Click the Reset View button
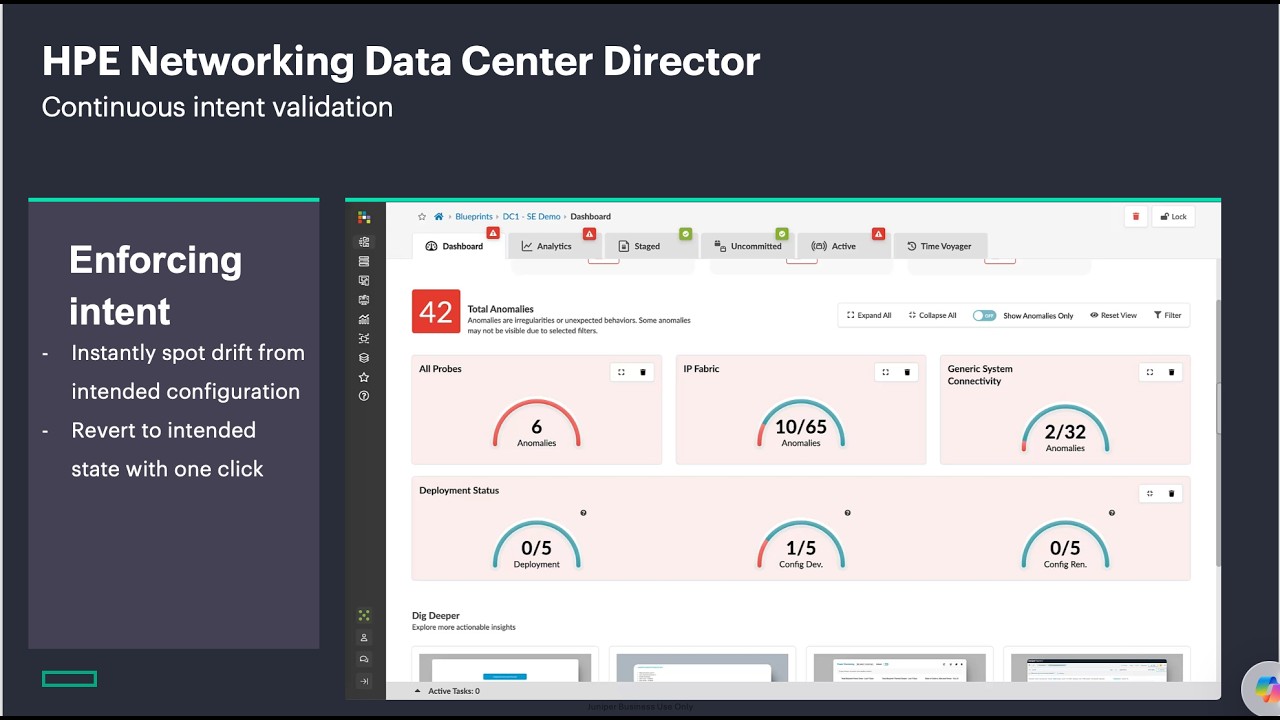The height and width of the screenshot is (720, 1280). (x=1113, y=315)
